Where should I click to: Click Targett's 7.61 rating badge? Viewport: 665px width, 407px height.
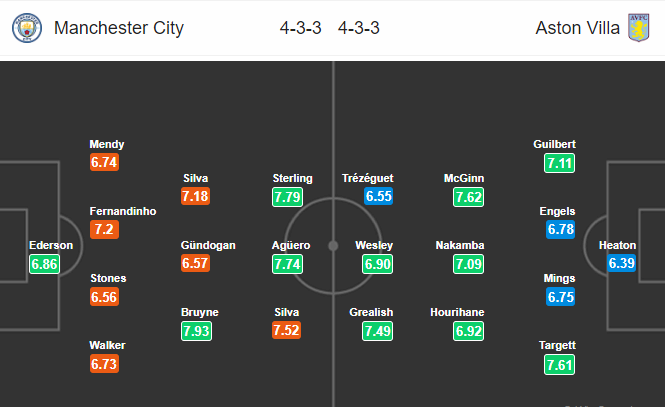(559, 365)
